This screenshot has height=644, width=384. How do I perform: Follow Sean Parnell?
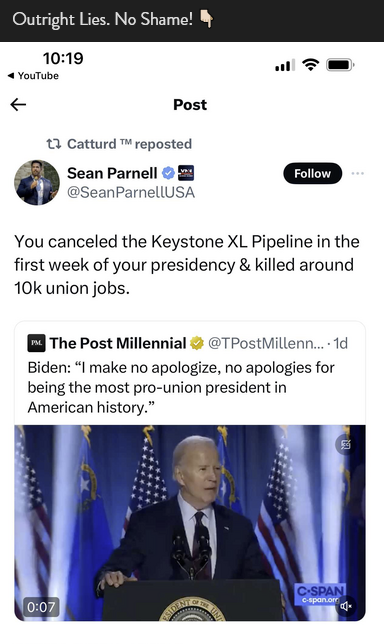point(313,173)
